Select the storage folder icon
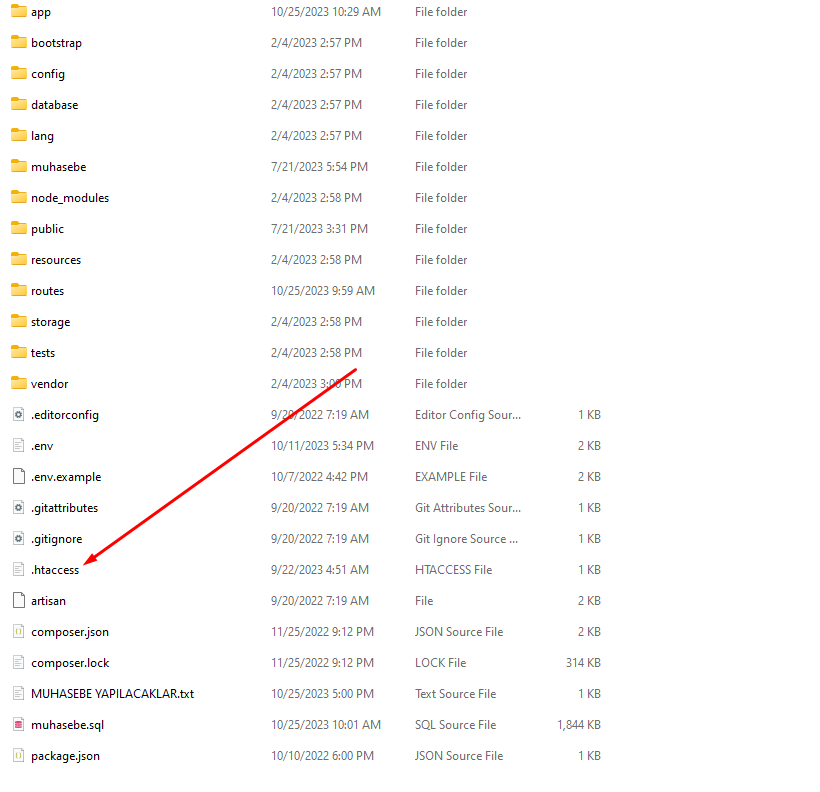Viewport: 820px width, 792px height. pos(19,321)
